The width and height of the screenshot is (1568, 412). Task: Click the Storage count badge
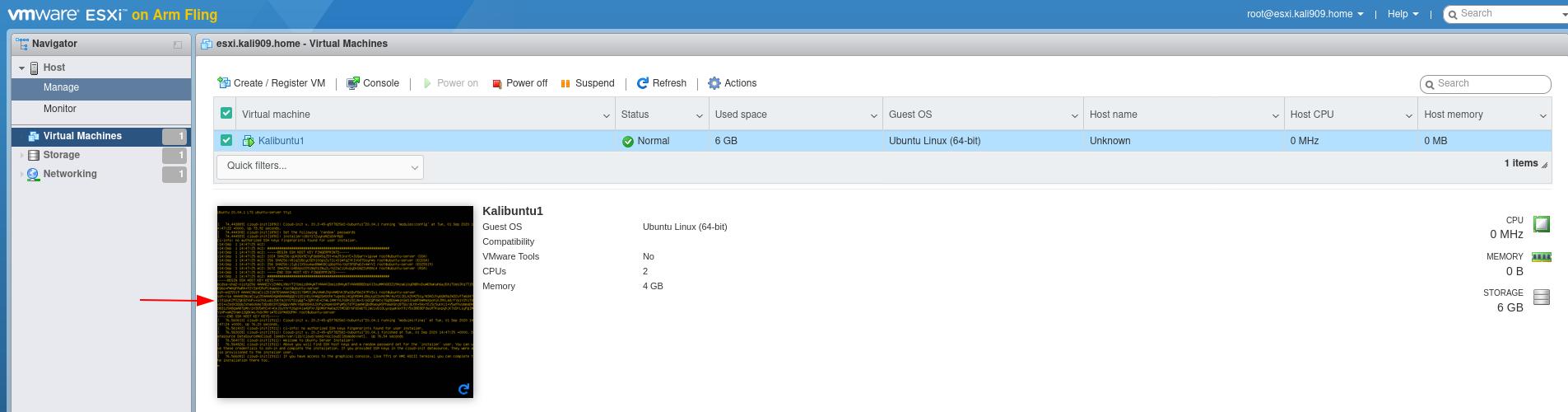coord(174,156)
